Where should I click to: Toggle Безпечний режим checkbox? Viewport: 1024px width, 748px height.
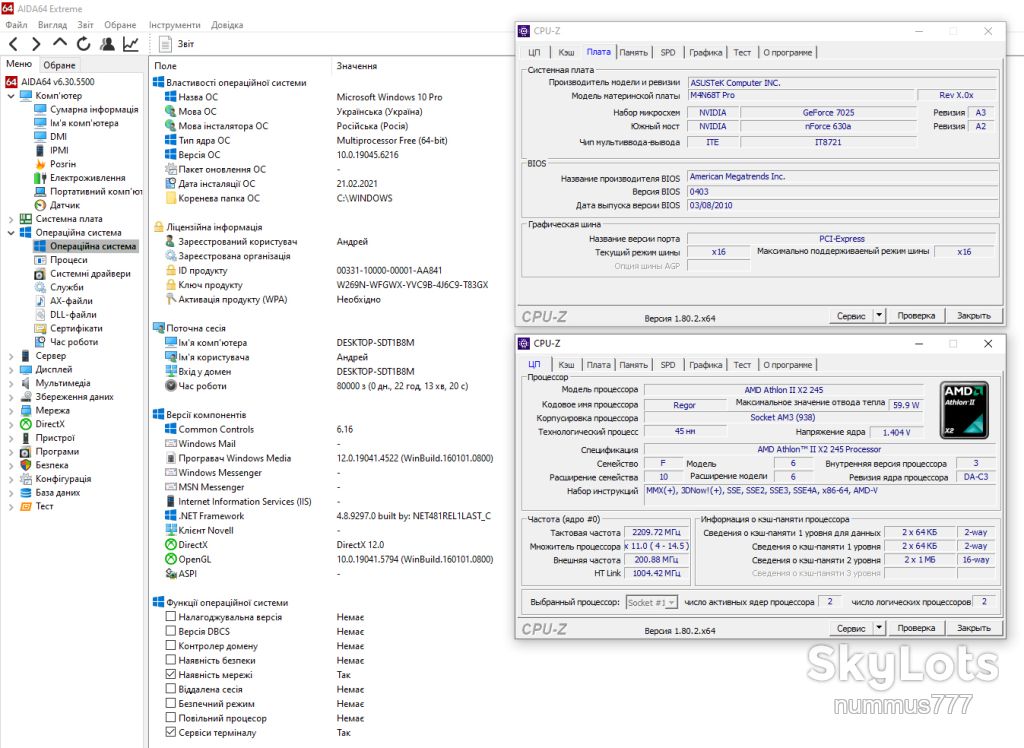170,703
